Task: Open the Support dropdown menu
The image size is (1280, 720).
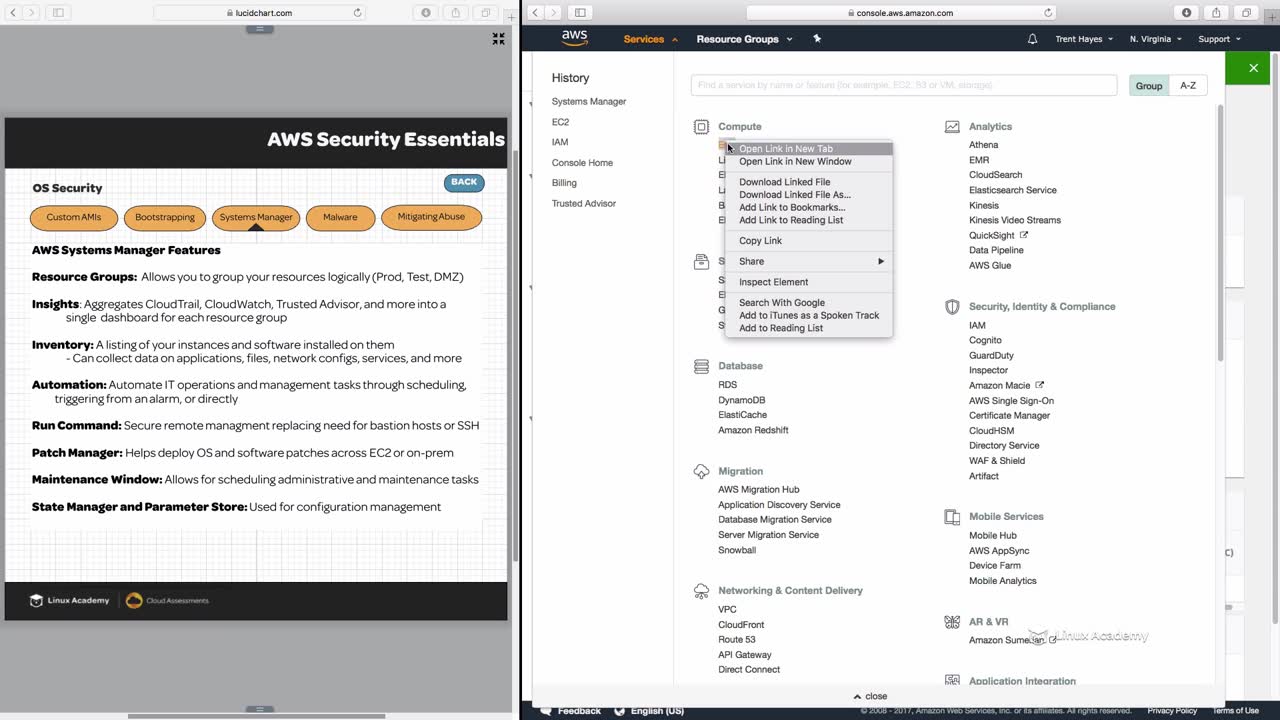Action: point(1219,39)
